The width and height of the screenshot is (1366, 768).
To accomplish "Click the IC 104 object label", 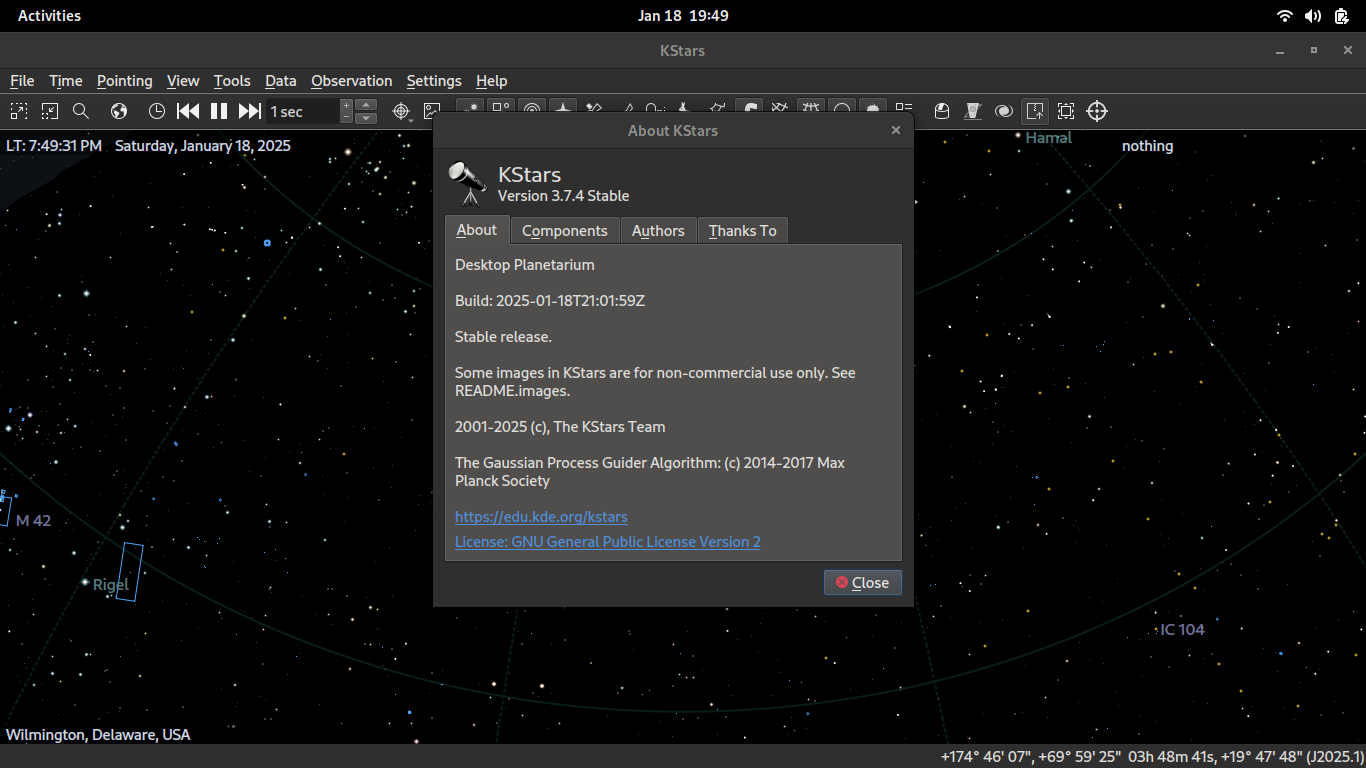I will pos(1182,630).
